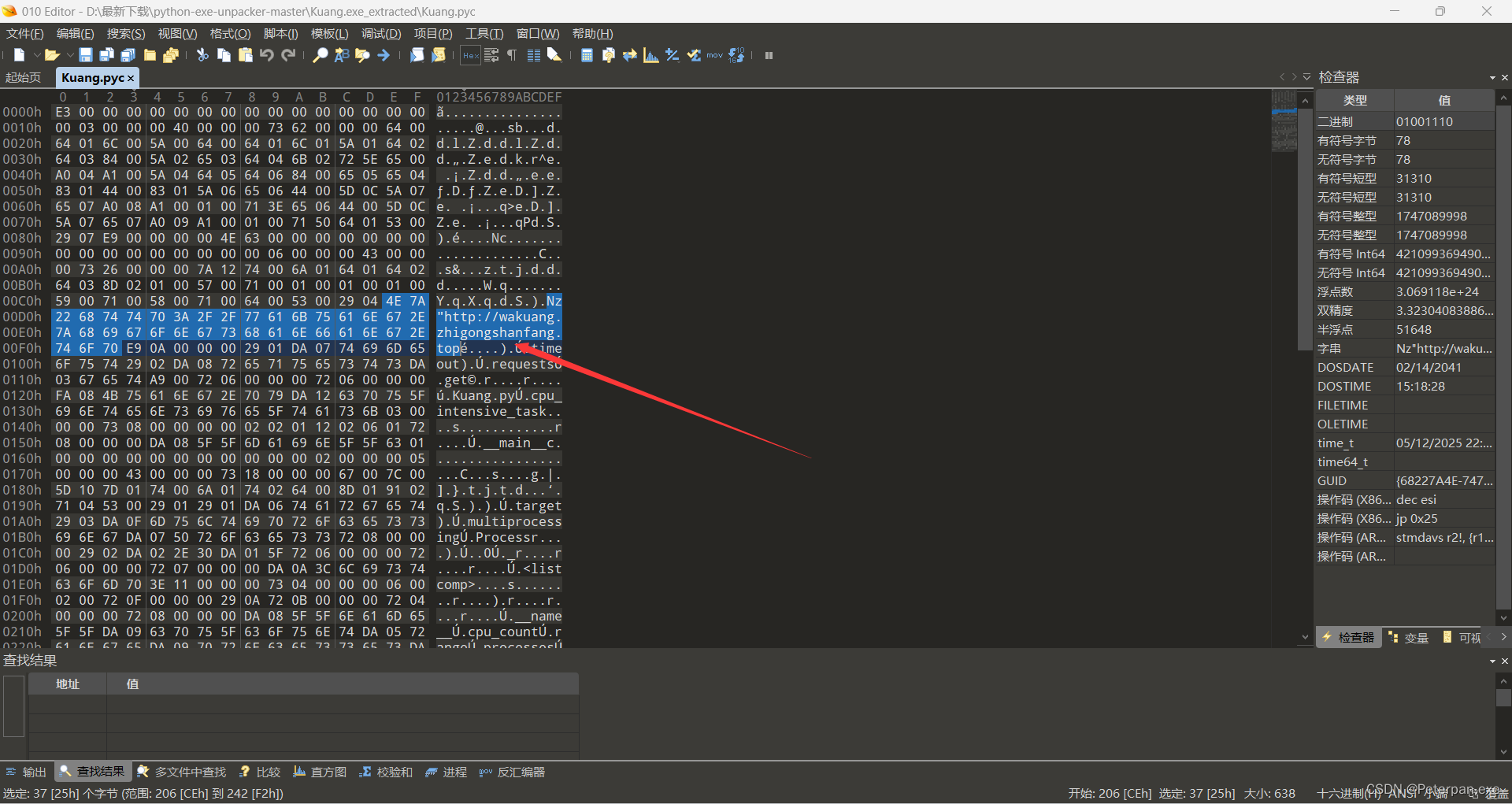This screenshot has width=1512, height=804.
Task: Select the 变量 tab in inspector
Action: coord(1409,638)
